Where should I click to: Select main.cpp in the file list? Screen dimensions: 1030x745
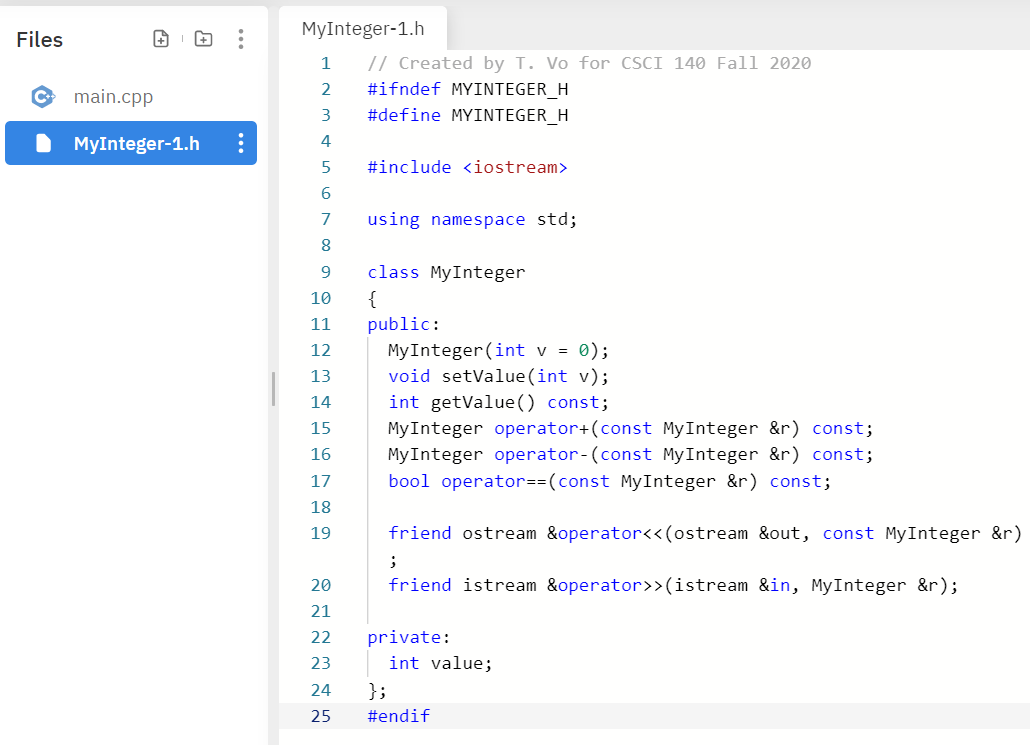pyautogui.click(x=113, y=96)
